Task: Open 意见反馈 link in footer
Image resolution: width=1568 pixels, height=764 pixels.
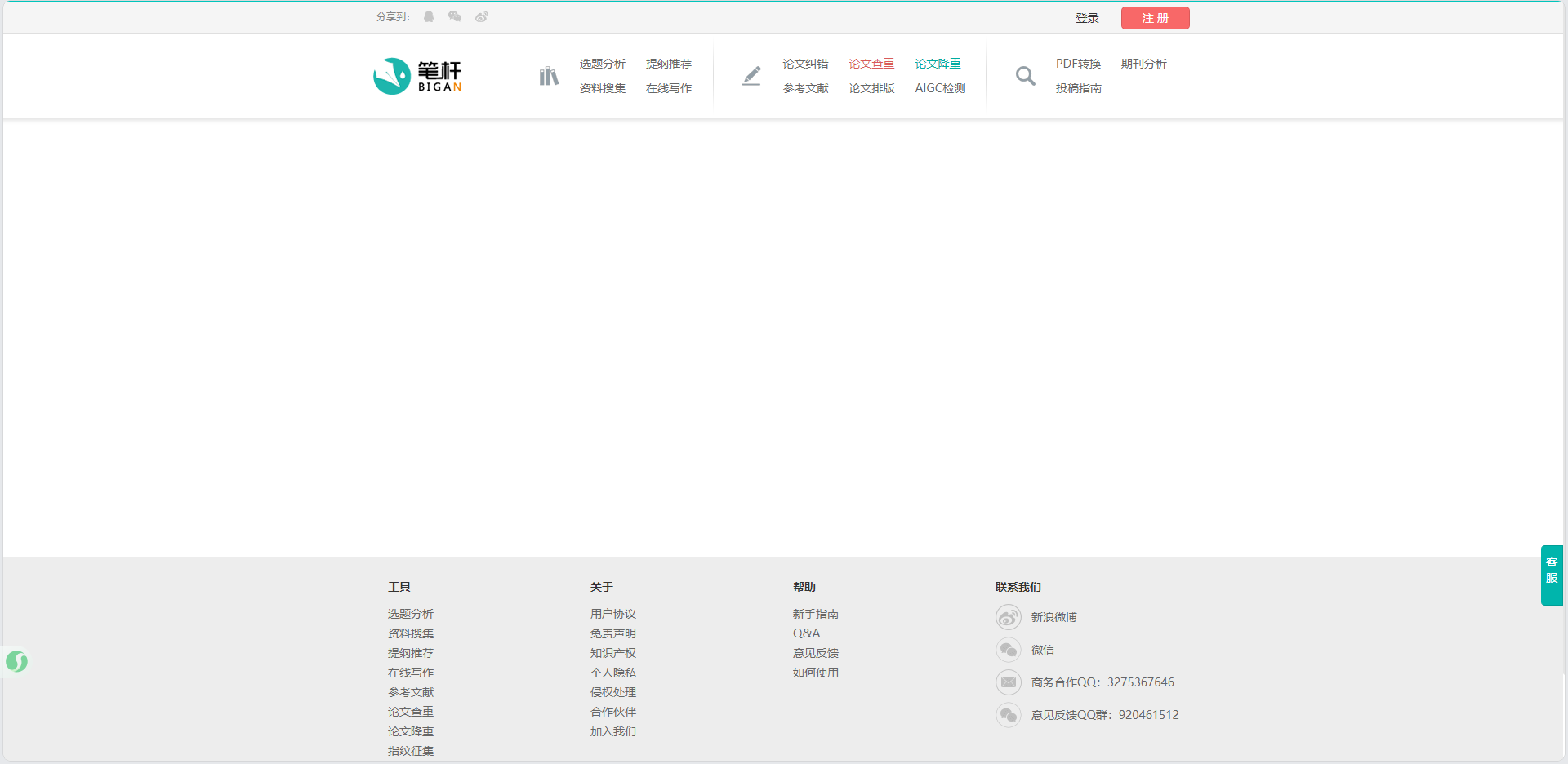Action: [x=815, y=653]
